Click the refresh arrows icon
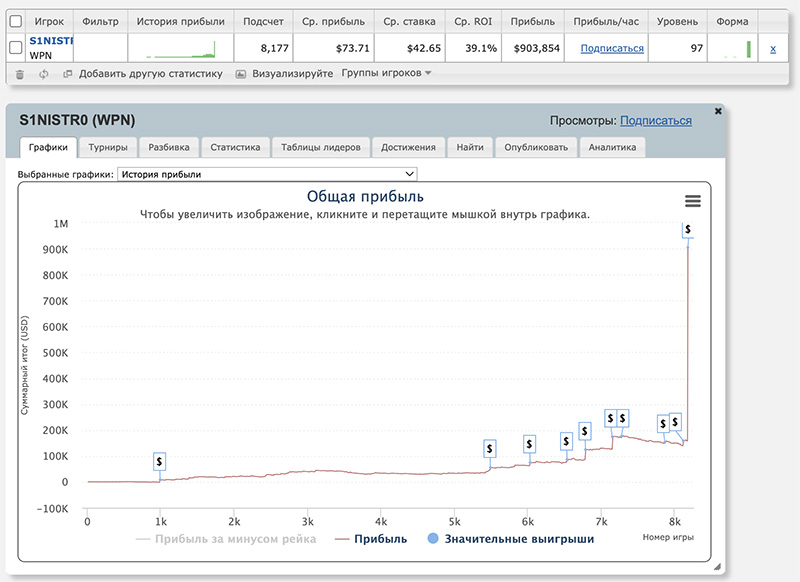Image resolution: width=800 pixels, height=582 pixels. tap(44, 74)
